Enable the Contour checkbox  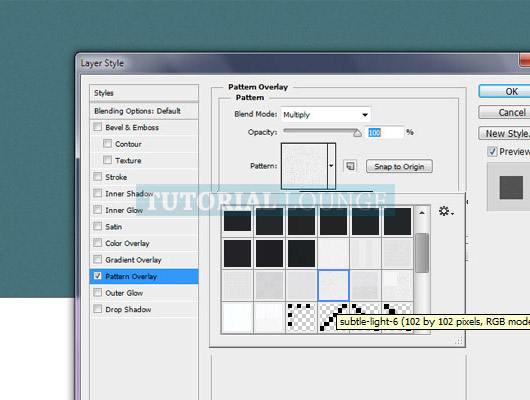(107, 143)
